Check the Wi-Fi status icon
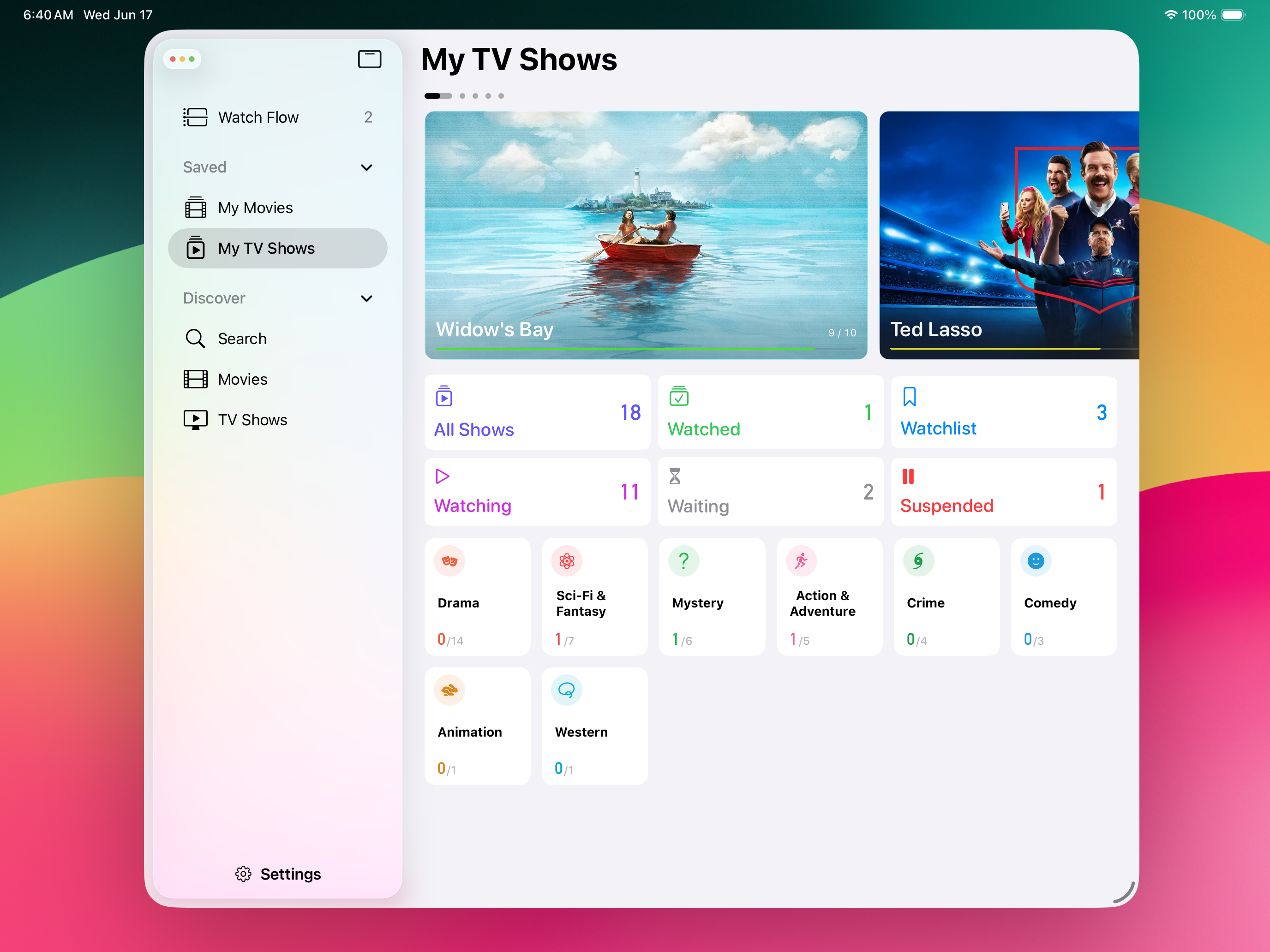The height and width of the screenshot is (952, 1270). [1171, 15]
